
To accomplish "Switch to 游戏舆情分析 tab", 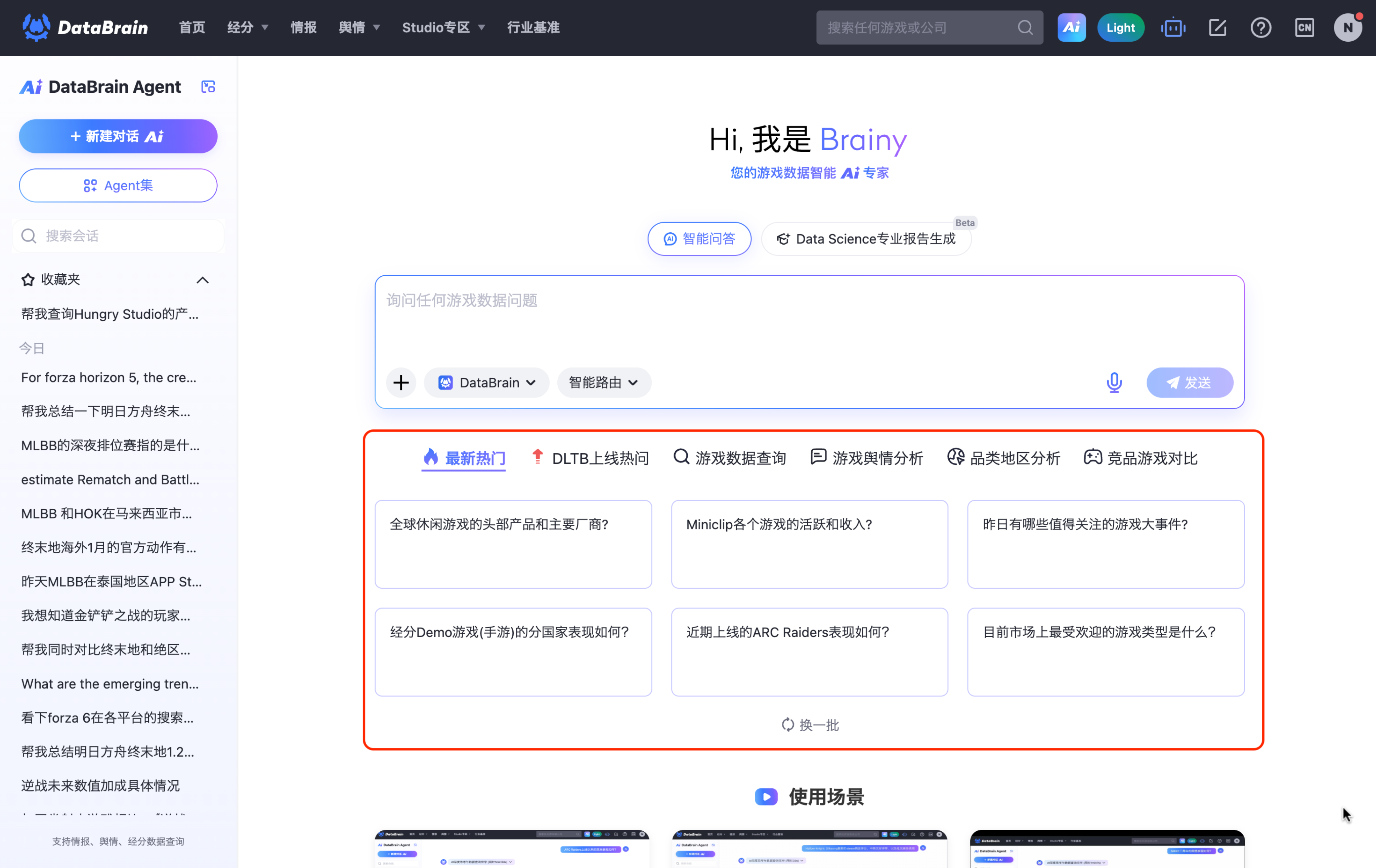I will (866, 457).
